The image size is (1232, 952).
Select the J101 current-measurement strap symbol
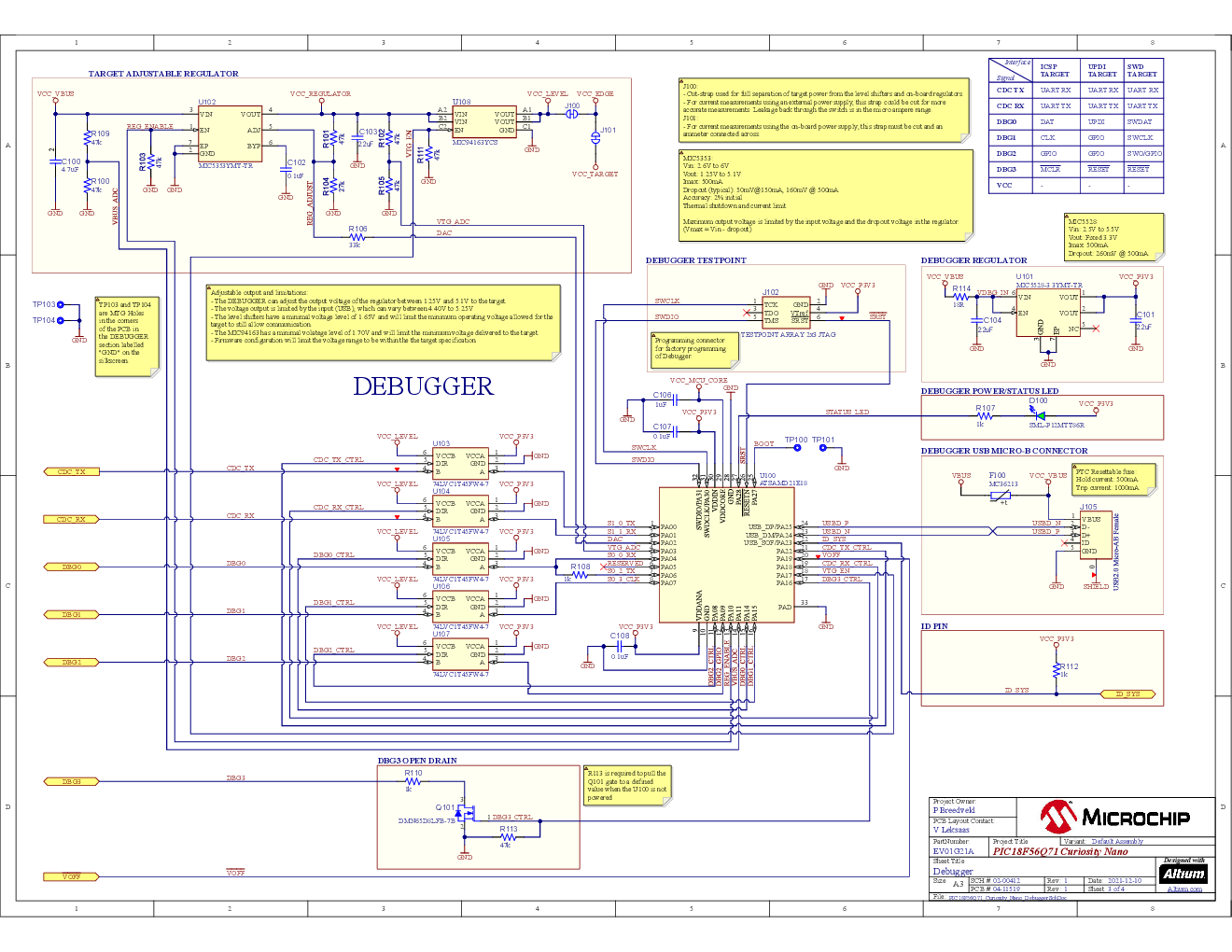pos(595,139)
